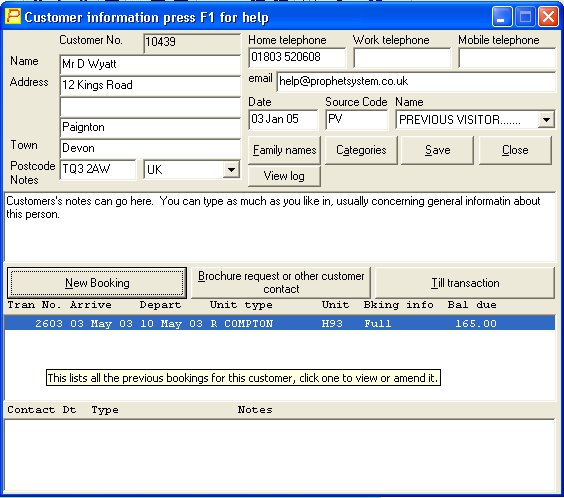564x498 pixels.
Task: Minimize the Customer information window
Action: [x=502, y=17]
